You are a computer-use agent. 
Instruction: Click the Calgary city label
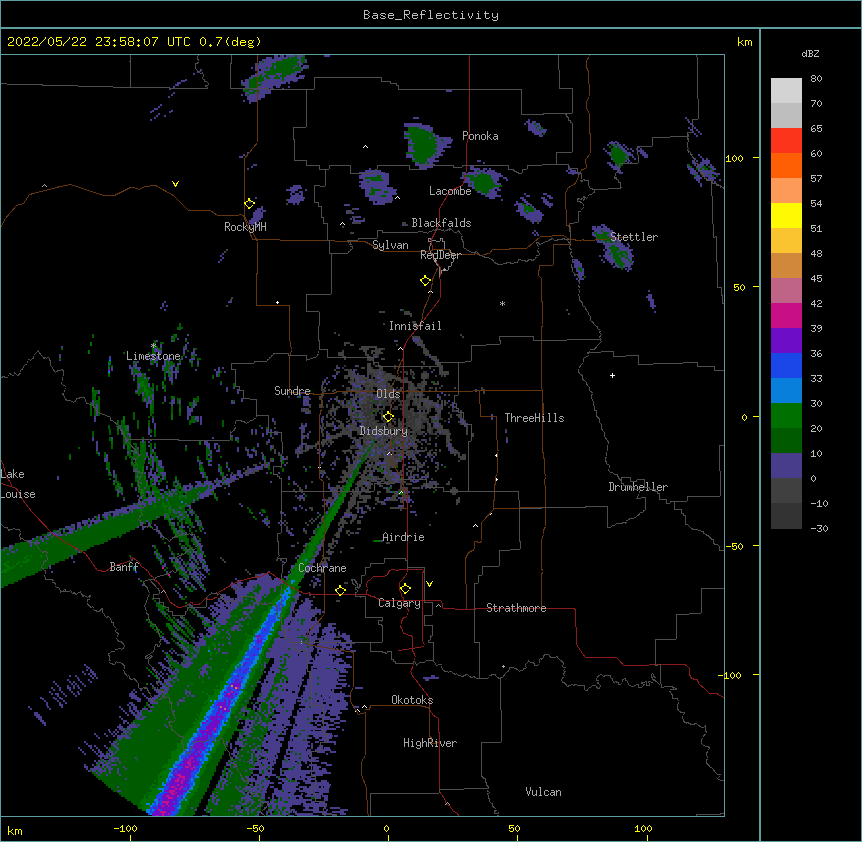[399, 603]
